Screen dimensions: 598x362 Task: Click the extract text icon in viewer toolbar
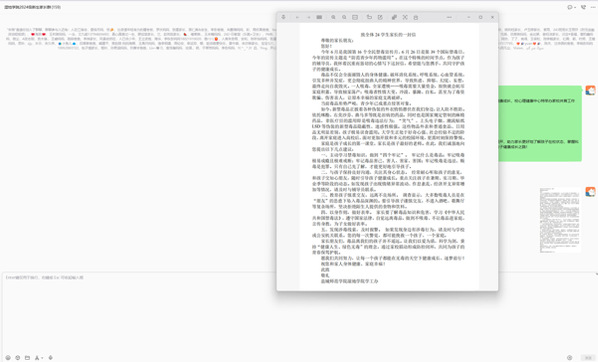coord(394,17)
